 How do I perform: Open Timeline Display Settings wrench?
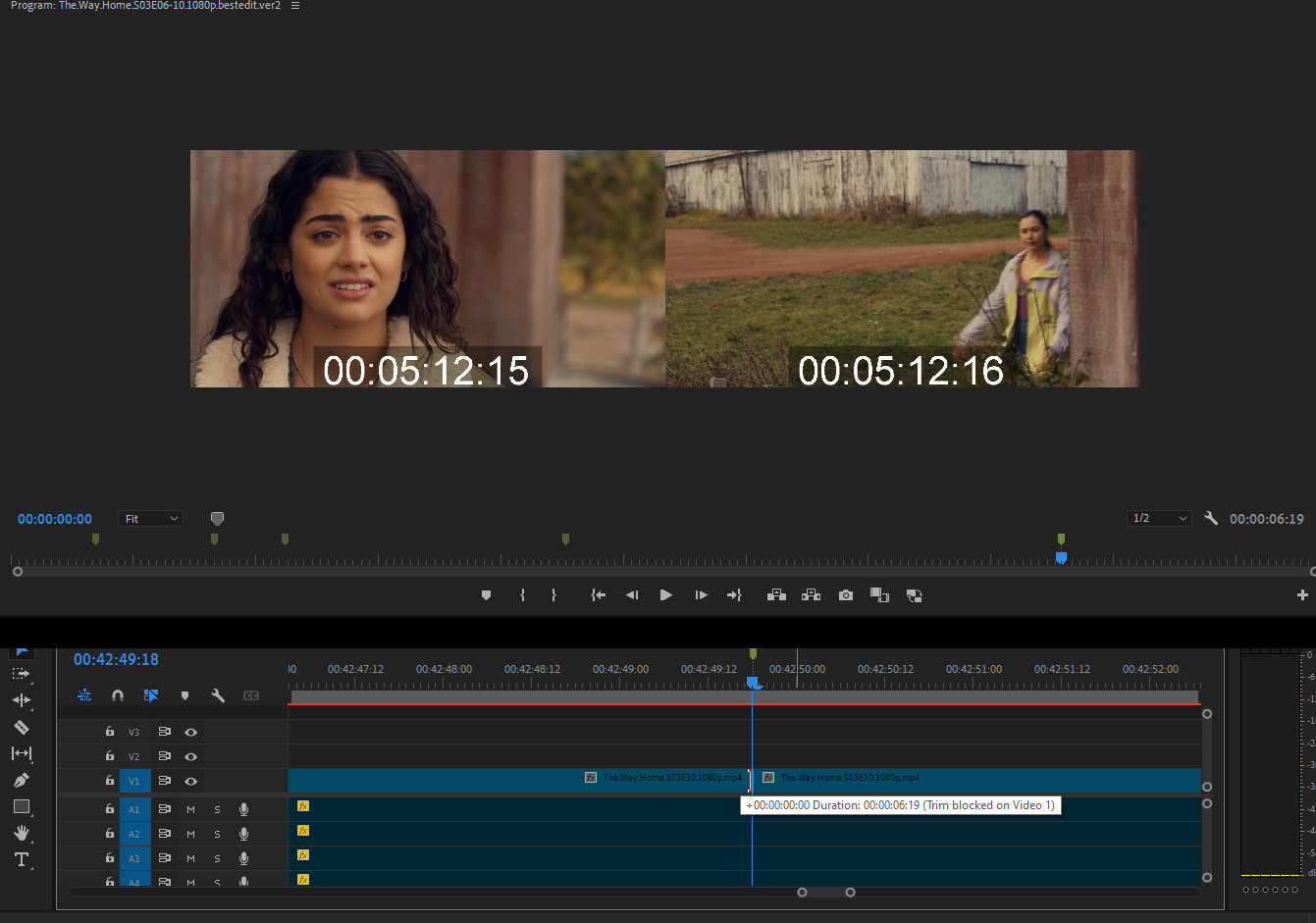(x=218, y=695)
